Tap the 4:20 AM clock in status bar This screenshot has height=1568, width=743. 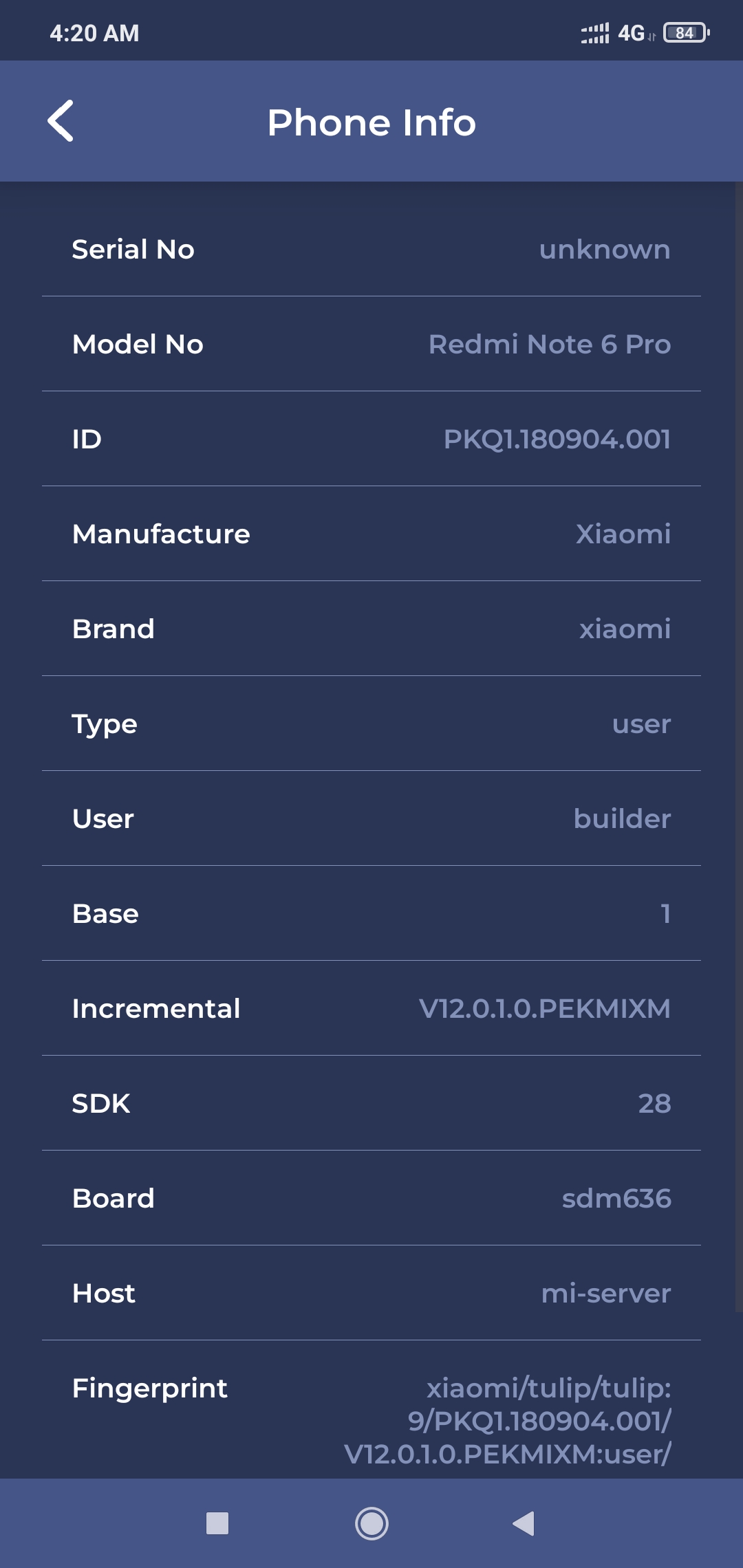coord(94,33)
